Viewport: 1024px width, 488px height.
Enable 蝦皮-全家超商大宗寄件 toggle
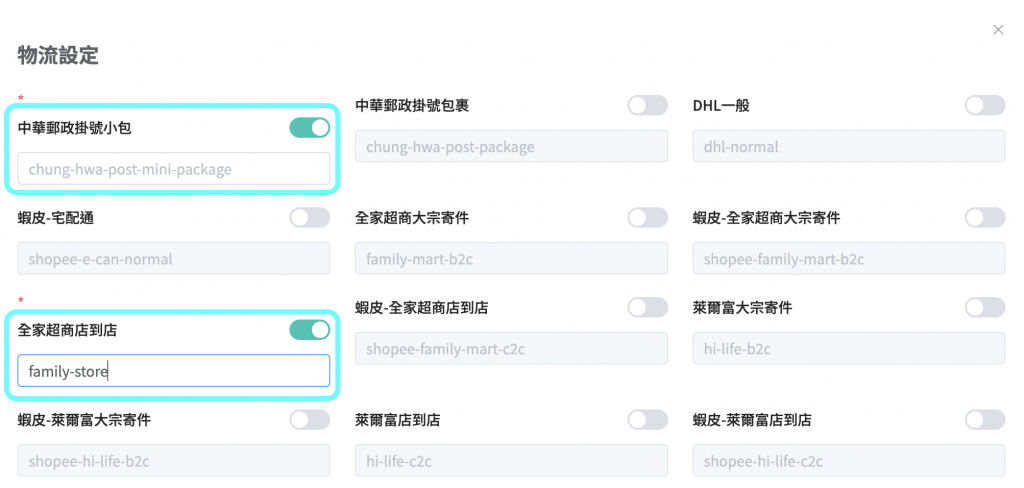985,217
